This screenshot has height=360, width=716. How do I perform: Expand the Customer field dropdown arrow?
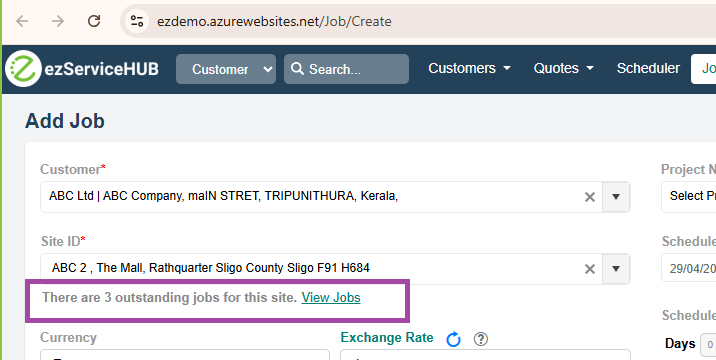click(616, 197)
